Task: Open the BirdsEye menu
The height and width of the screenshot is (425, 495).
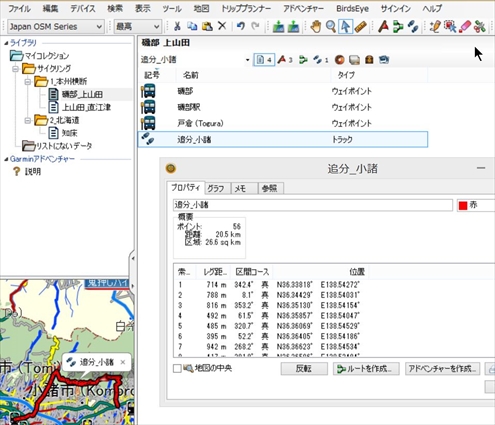Action: click(x=352, y=8)
